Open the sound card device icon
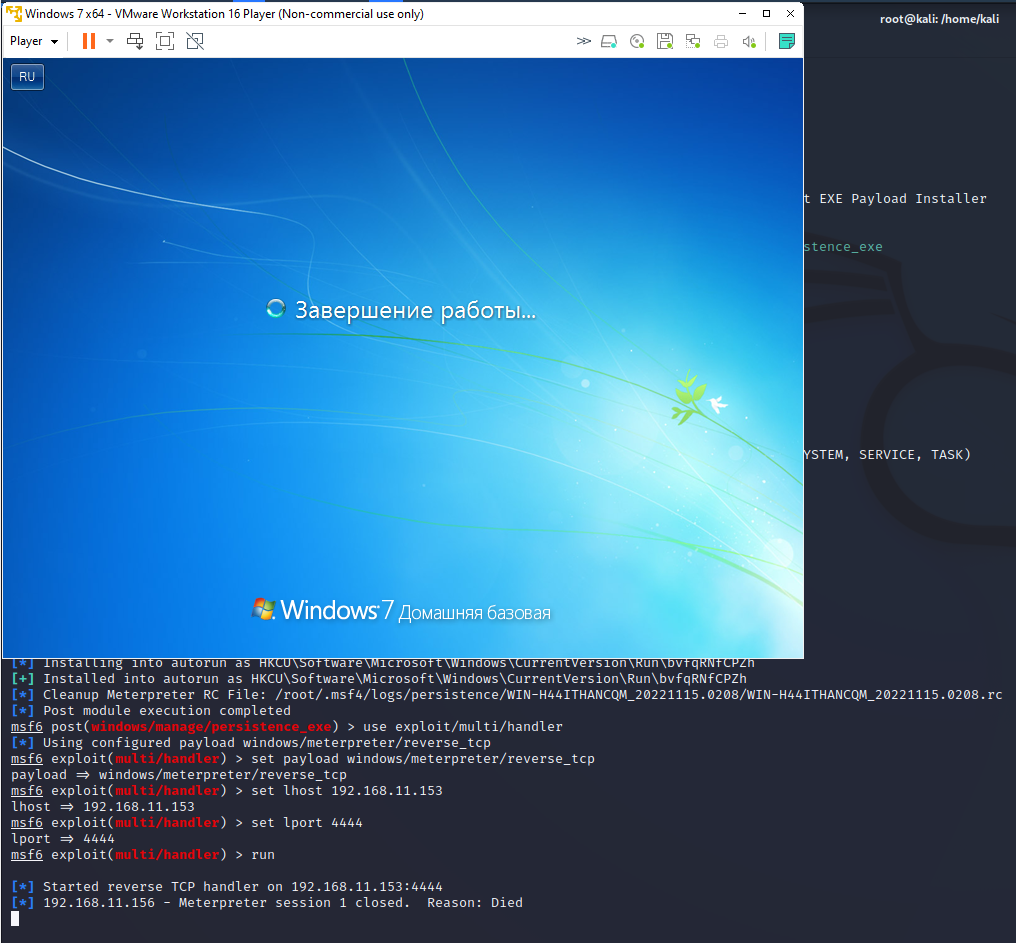Screen dimensions: 1016x943 (x=749, y=41)
